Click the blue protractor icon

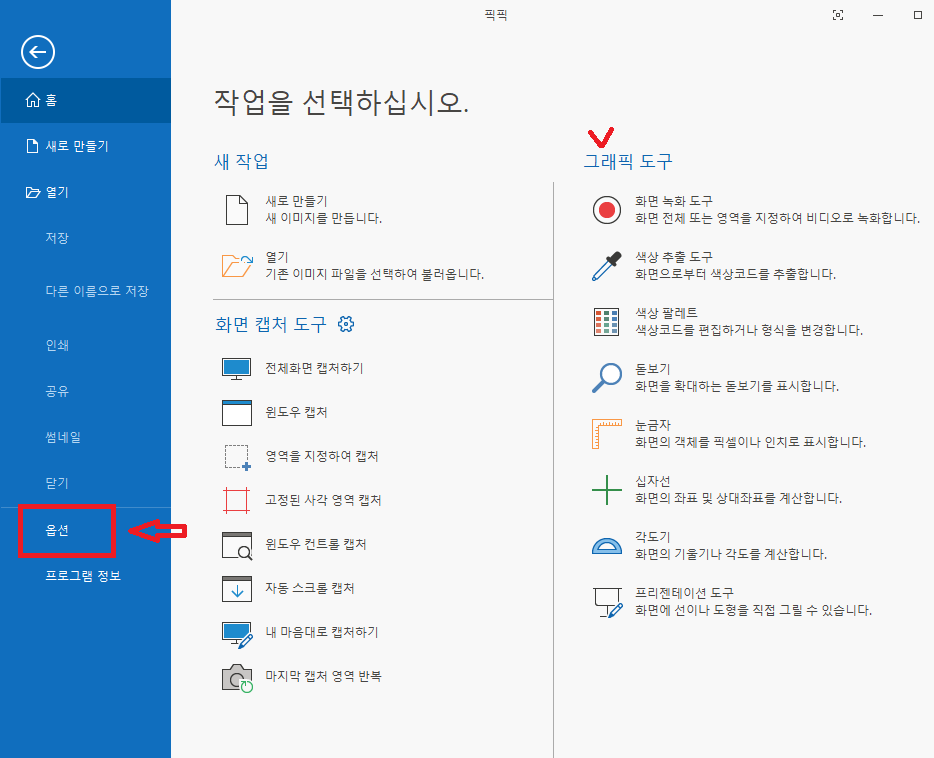click(x=606, y=546)
